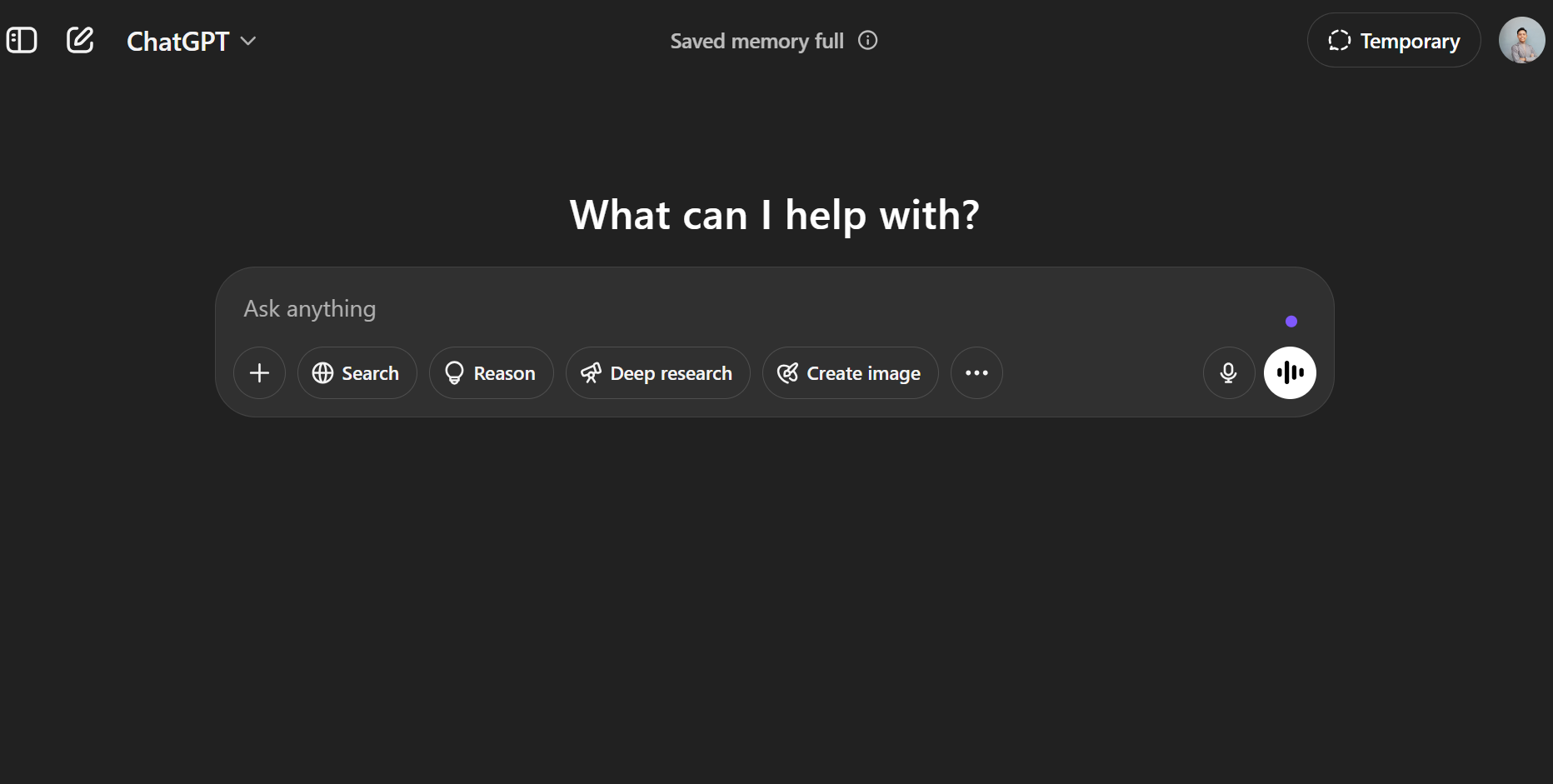1553x784 pixels.
Task: Open the ChatGPT model selector dropdown
Action: pyautogui.click(x=191, y=41)
